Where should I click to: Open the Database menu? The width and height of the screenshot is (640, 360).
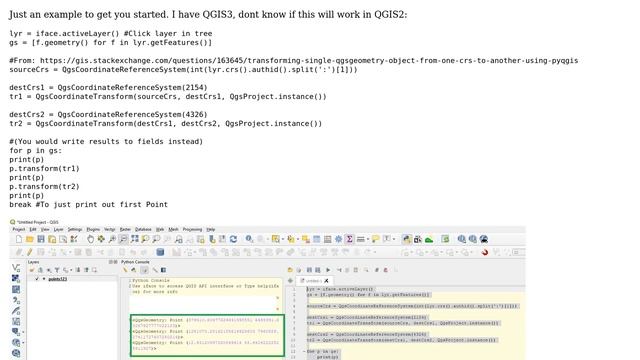(x=143, y=229)
